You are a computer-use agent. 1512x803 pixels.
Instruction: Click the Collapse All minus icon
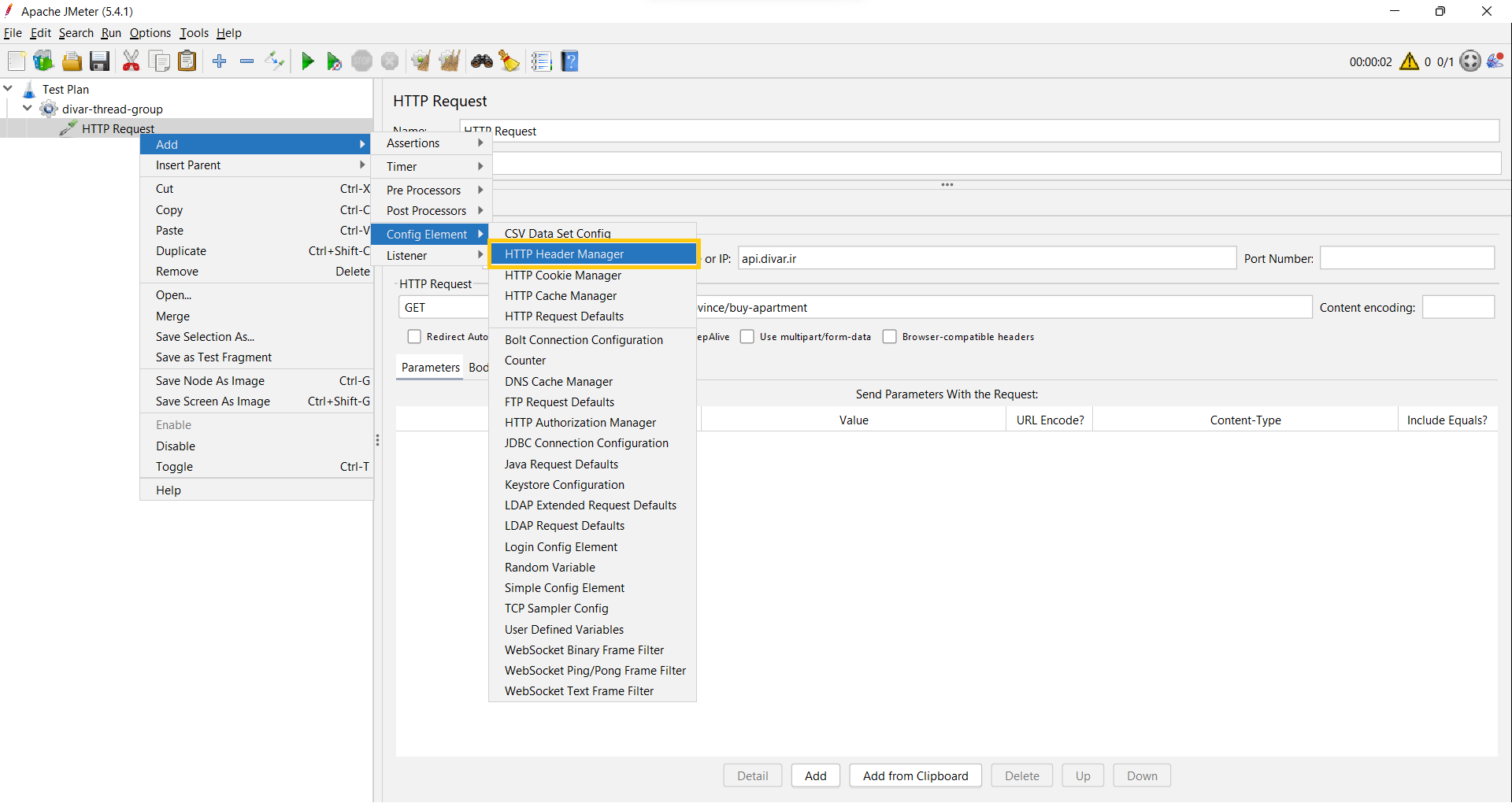tap(246, 61)
